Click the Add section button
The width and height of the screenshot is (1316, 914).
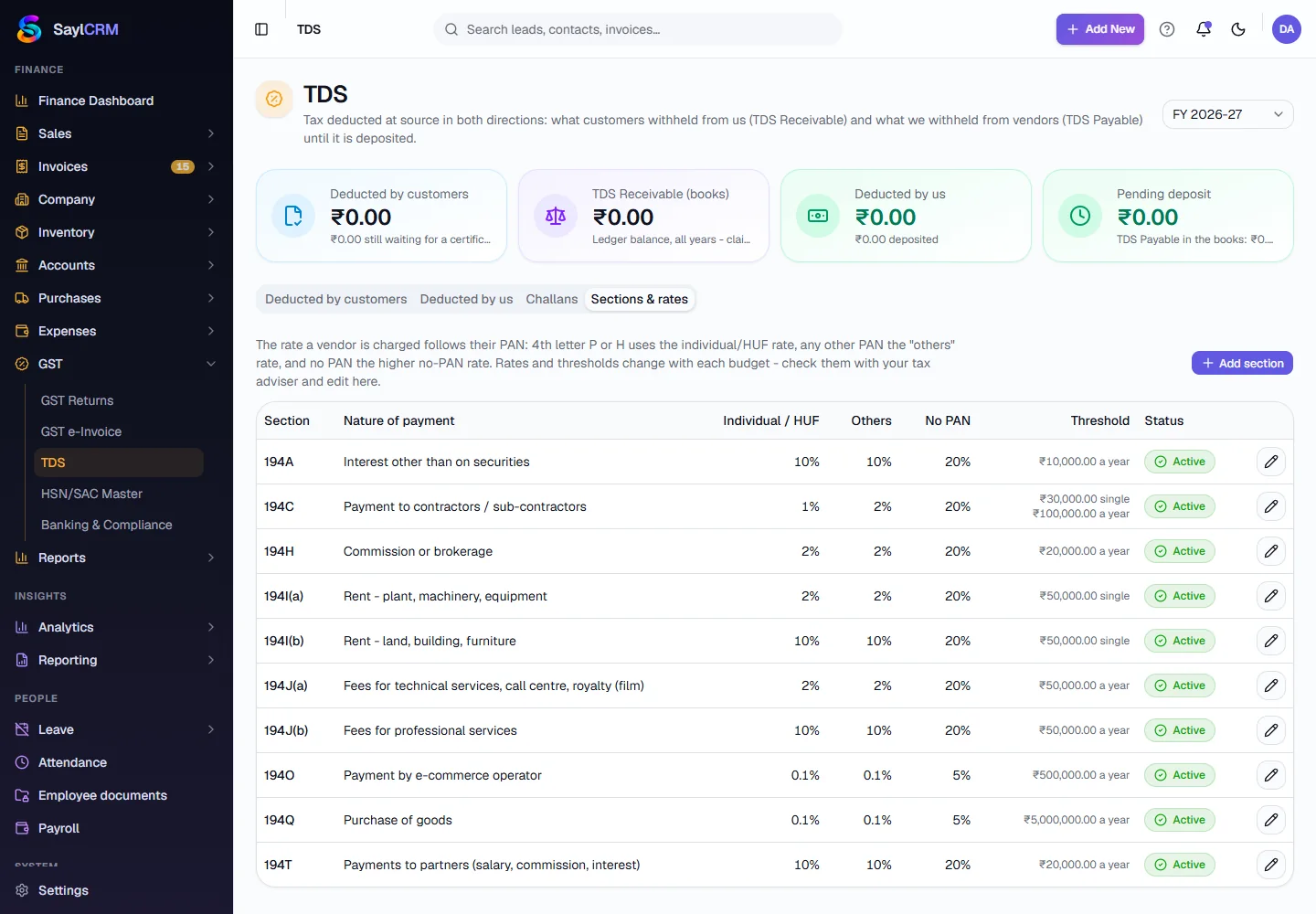pos(1242,363)
